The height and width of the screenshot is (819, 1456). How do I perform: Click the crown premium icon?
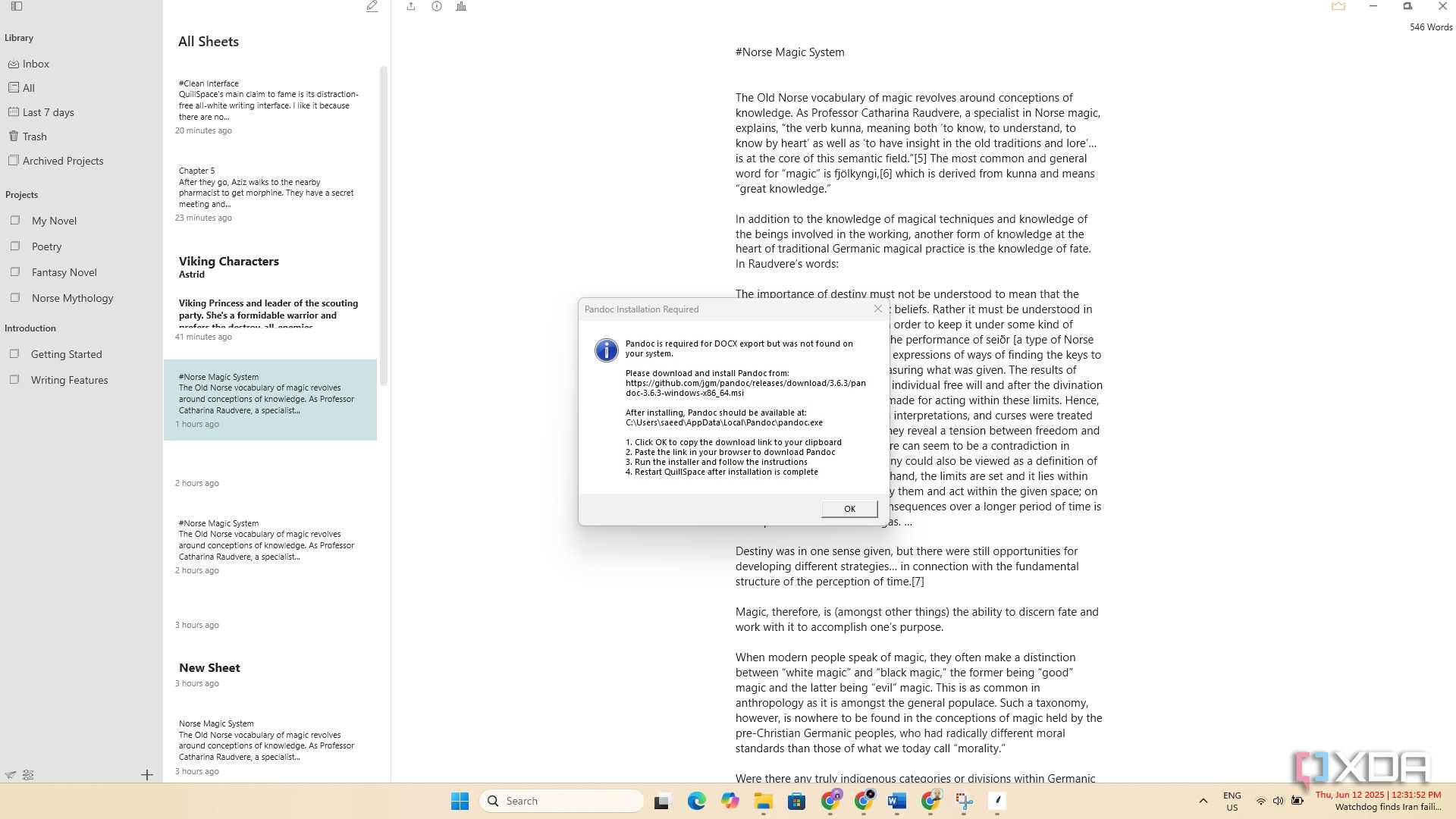1338,6
